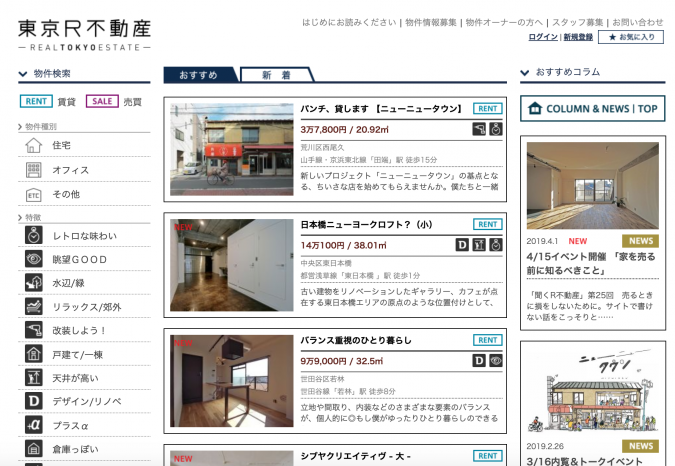Open 日本橋ニューヨークロフト listing photo
Screen dimensions: 675x466
pyautogui.click(x=232, y=265)
